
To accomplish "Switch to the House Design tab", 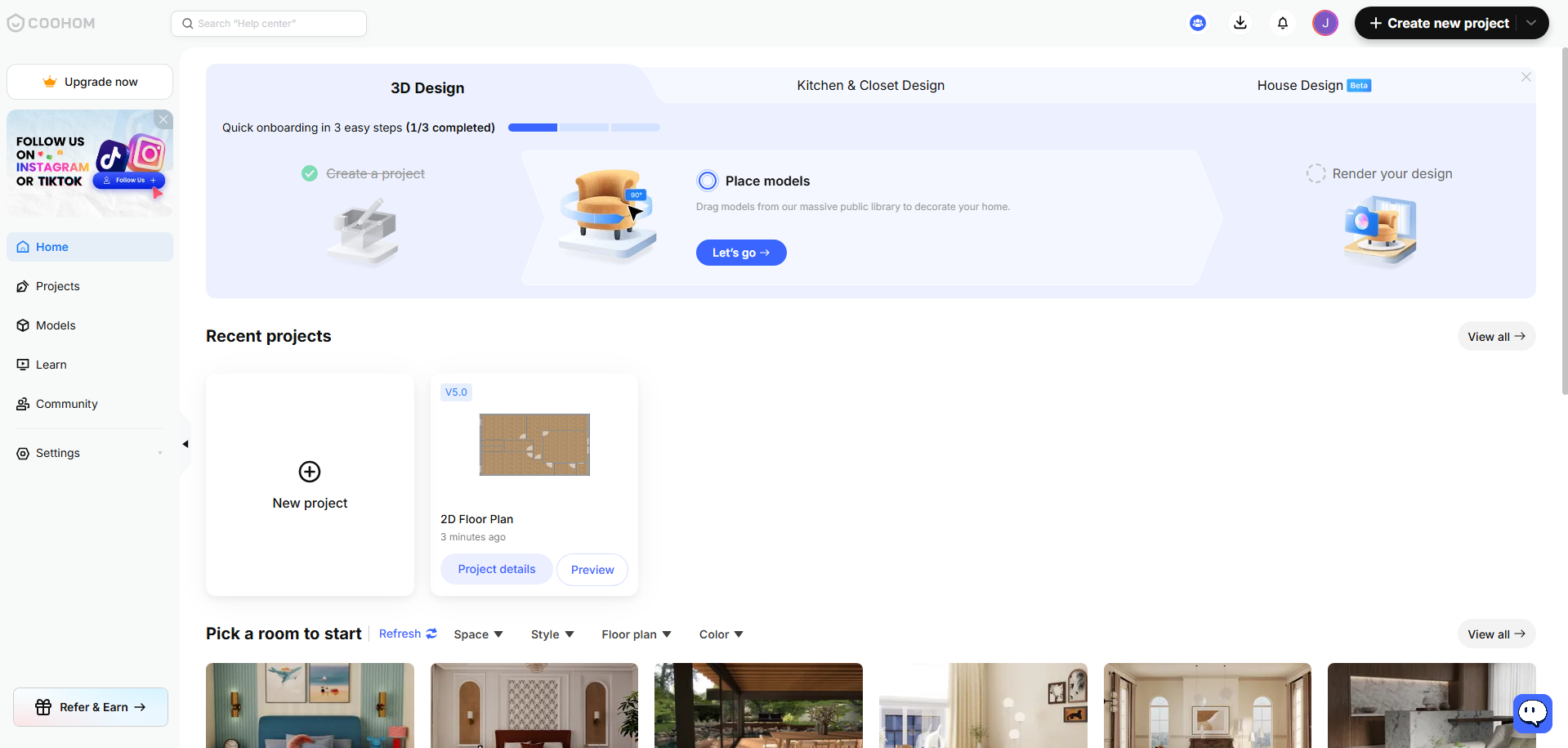I will 1314,85.
